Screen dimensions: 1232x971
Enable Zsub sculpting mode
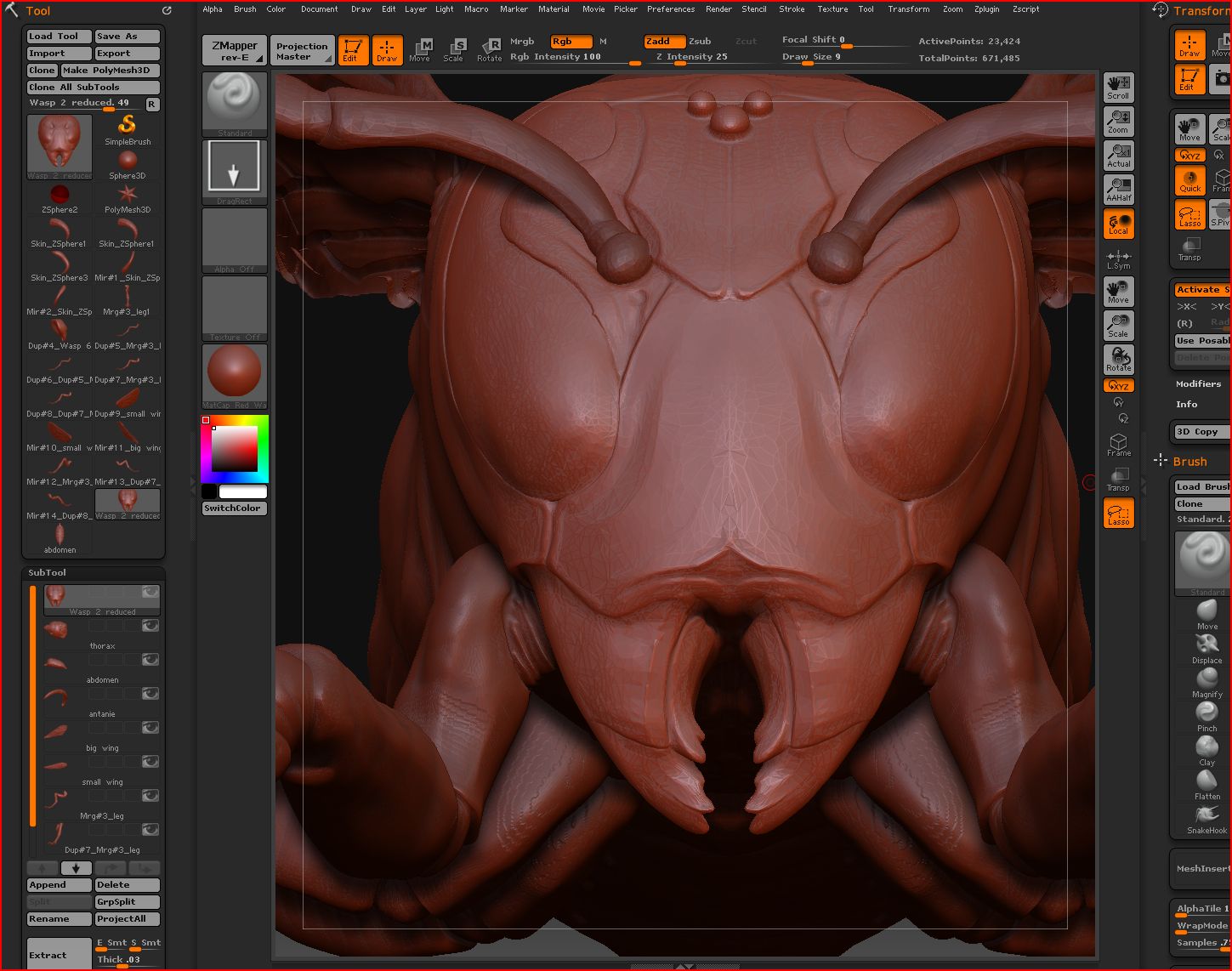point(700,41)
